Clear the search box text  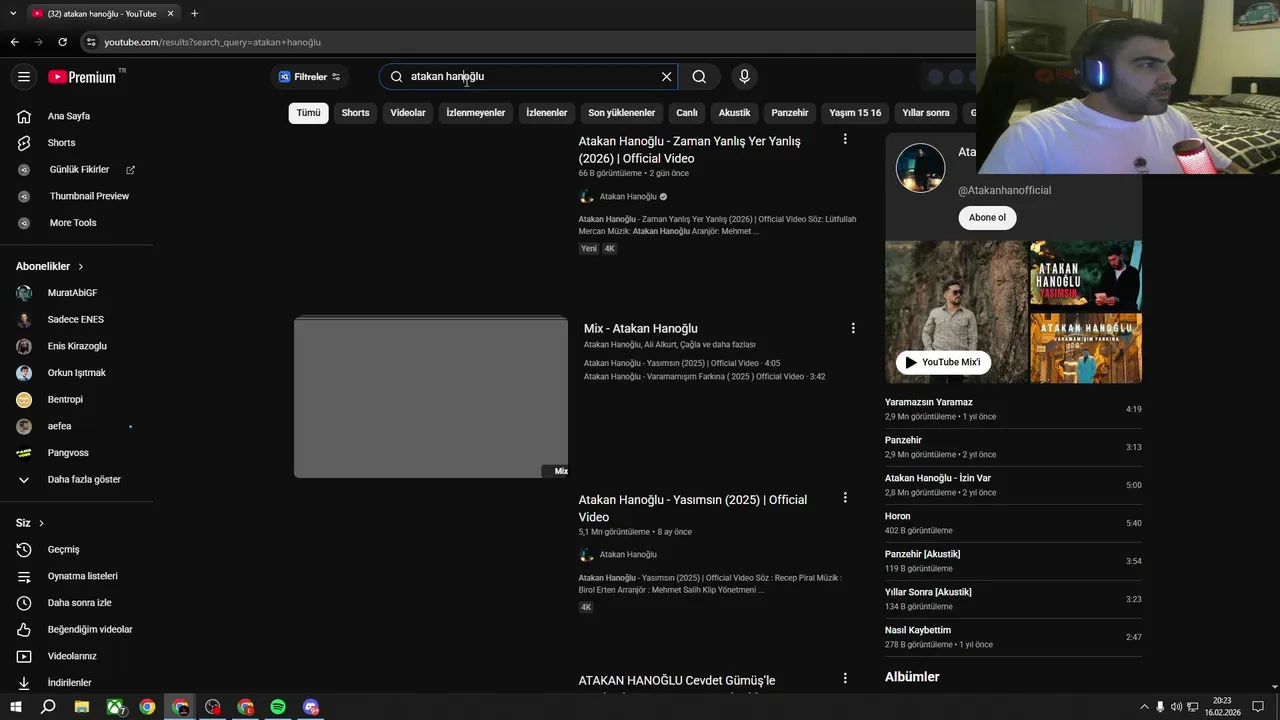point(666,77)
